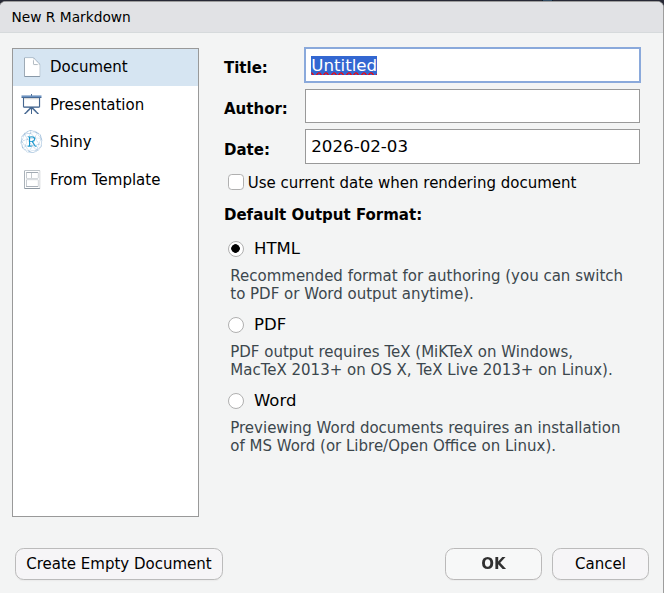Image resolution: width=664 pixels, height=593 pixels.
Task: Choose the PDF output format radio button
Action: (236, 325)
